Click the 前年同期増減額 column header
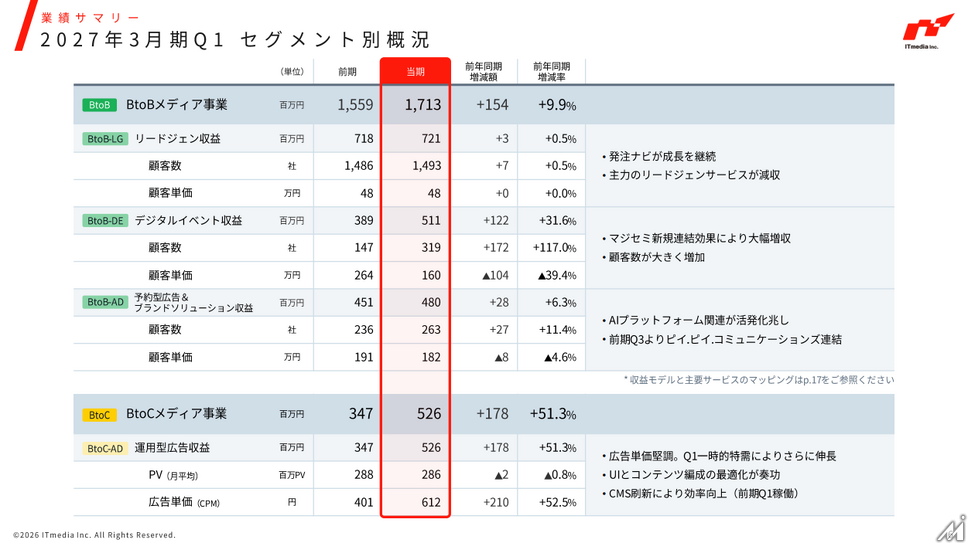This screenshot has height=543, width=968. [x=483, y=72]
